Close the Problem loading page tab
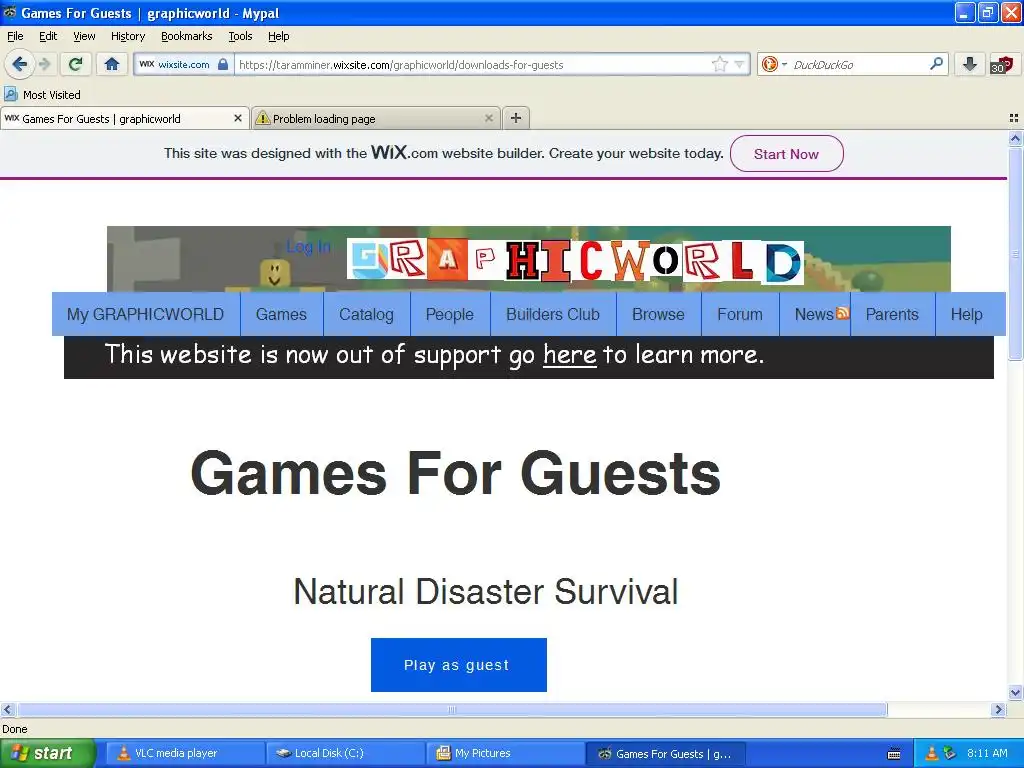Viewport: 1024px width, 768px height. tap(488, 118)
